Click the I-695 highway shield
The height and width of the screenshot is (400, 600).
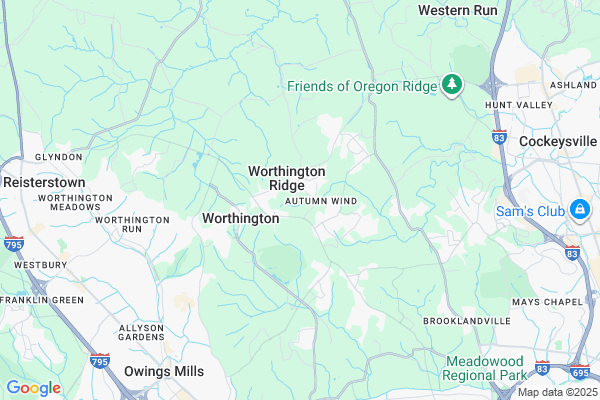[580, 372]
